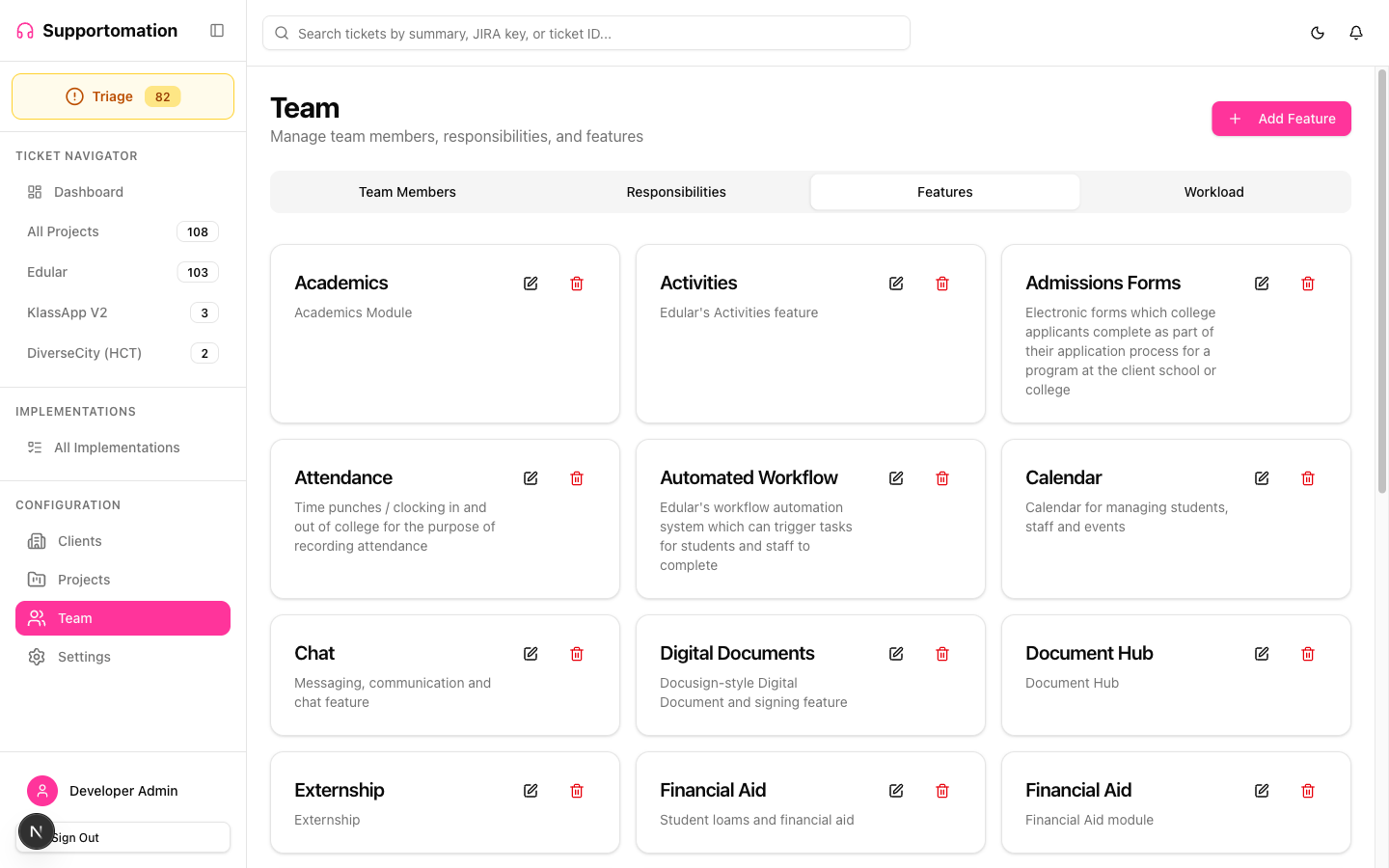This screenshot has height=868, width=1389.
Task: Open Settings from the sidebar gear icon
Action: [x=84, y=657]
